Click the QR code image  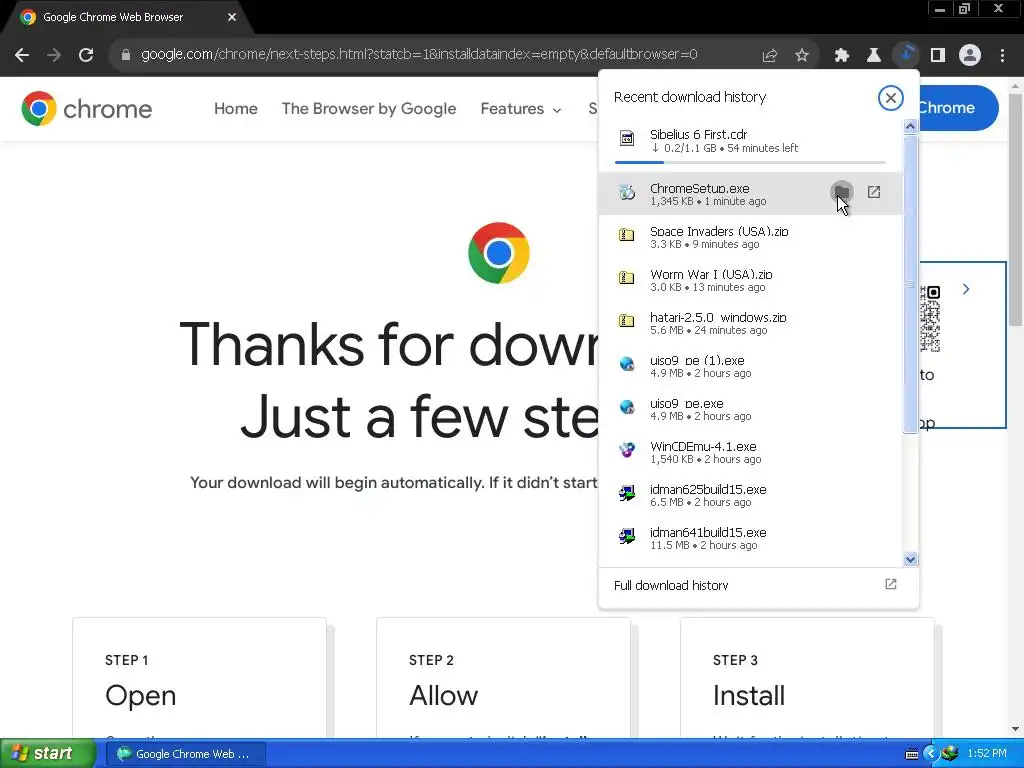[x=930, y=319]
